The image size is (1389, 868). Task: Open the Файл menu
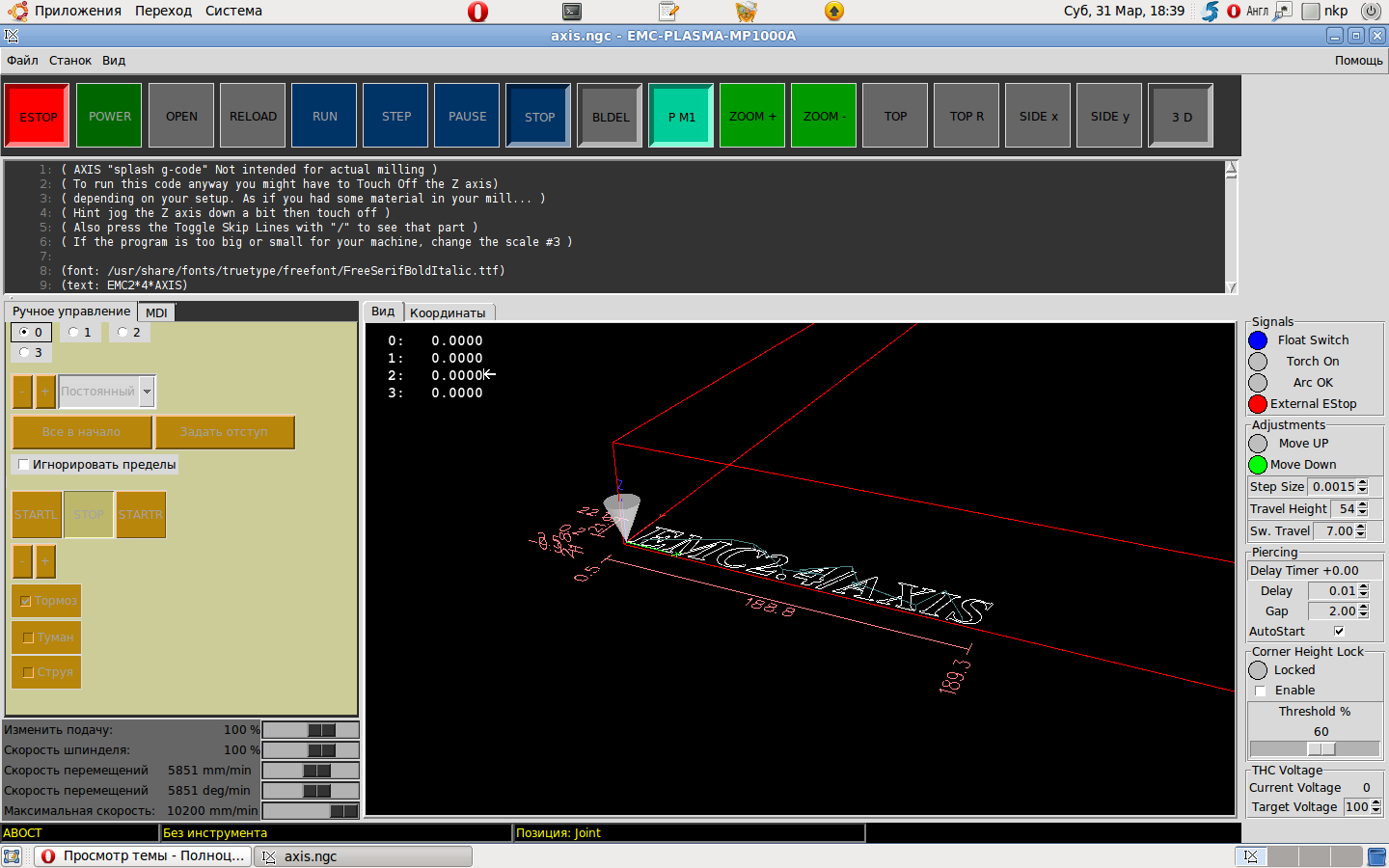click(x=22, y=60)
